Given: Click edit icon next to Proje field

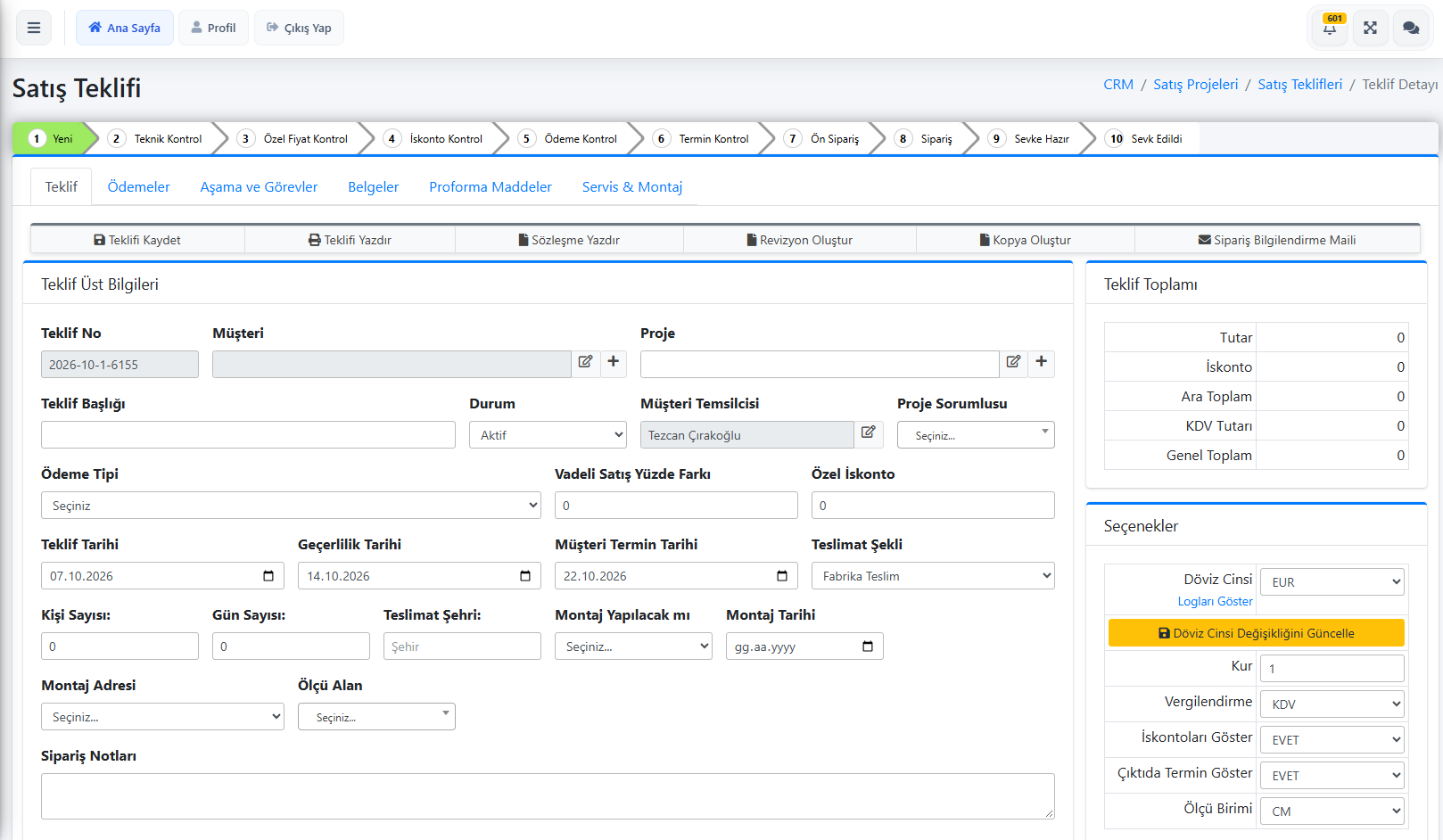Looking at the screenshot, I should (x=1013, y=362).
